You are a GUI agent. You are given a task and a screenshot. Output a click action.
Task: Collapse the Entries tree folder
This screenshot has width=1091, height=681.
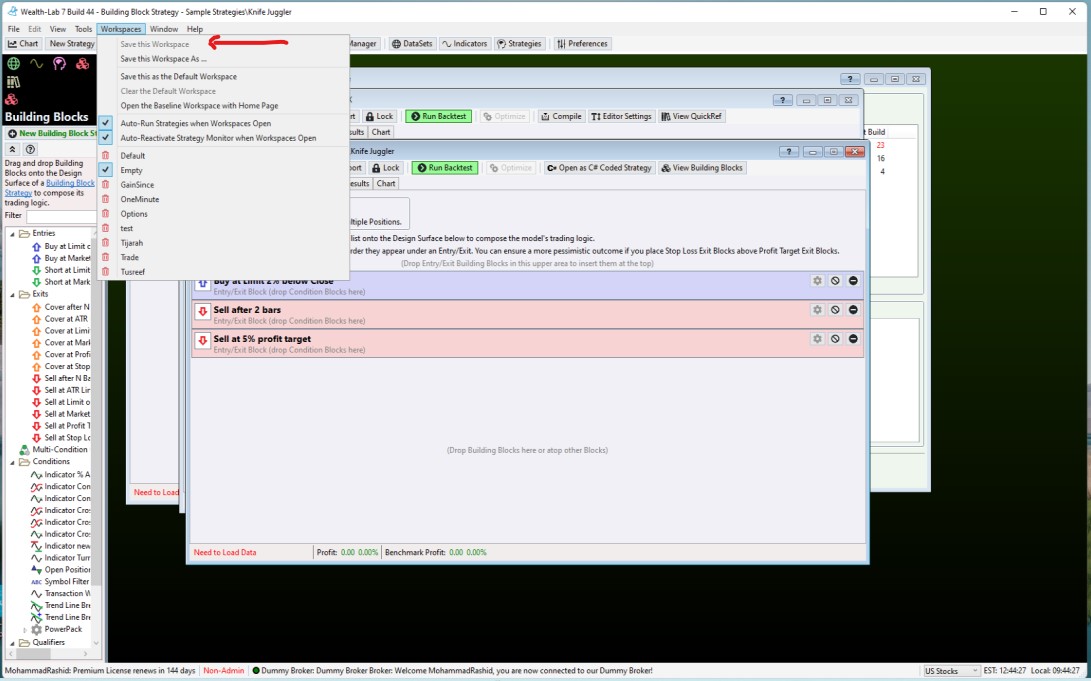[x=13, y=234]
